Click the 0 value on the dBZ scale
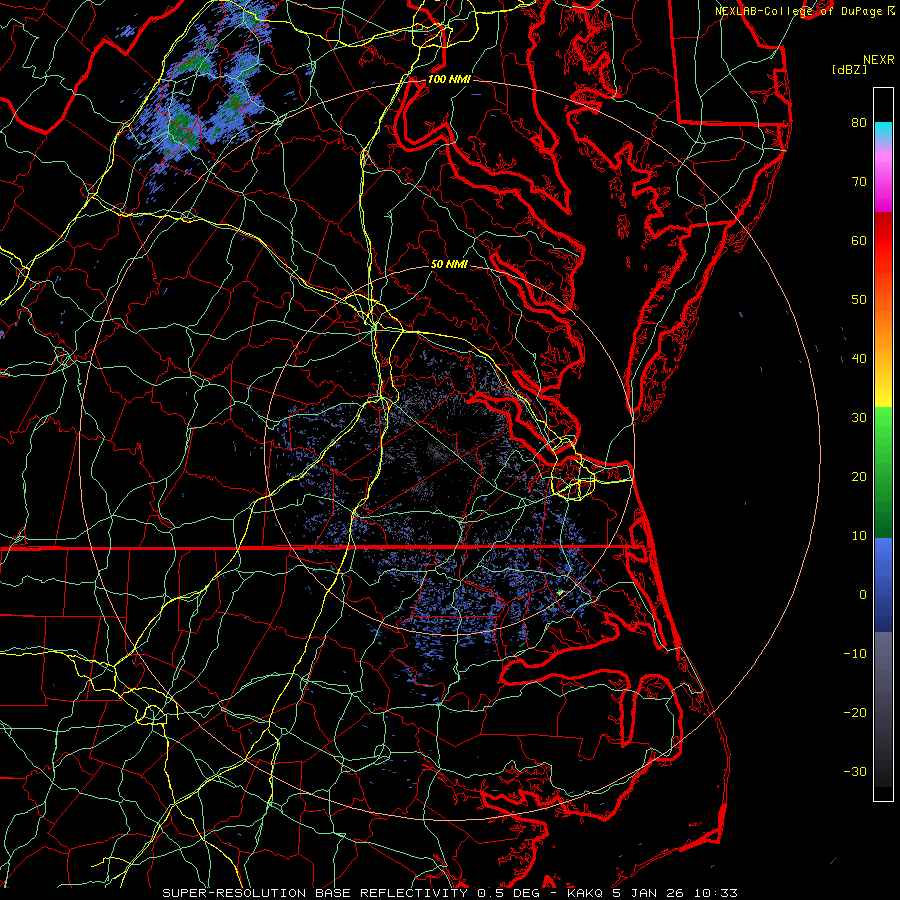 tap(863, 595)
